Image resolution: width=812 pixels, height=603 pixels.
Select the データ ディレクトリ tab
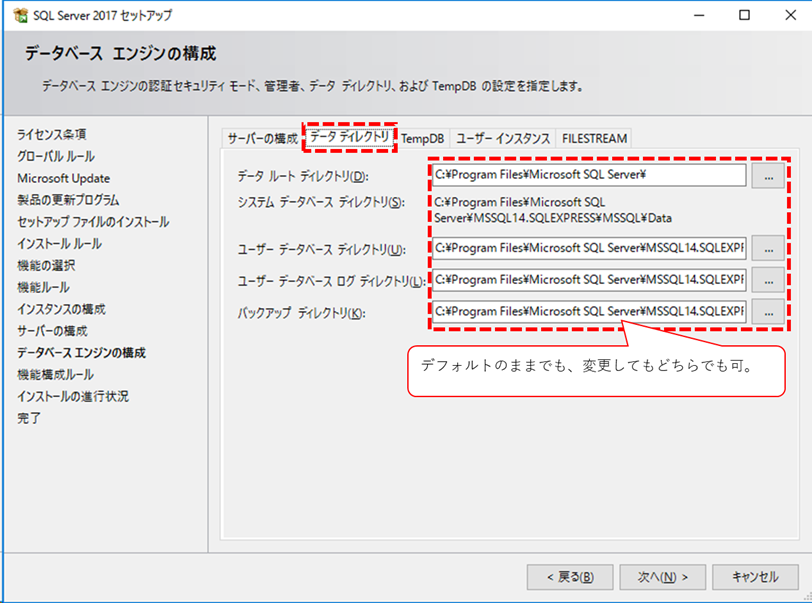point(350,137)
